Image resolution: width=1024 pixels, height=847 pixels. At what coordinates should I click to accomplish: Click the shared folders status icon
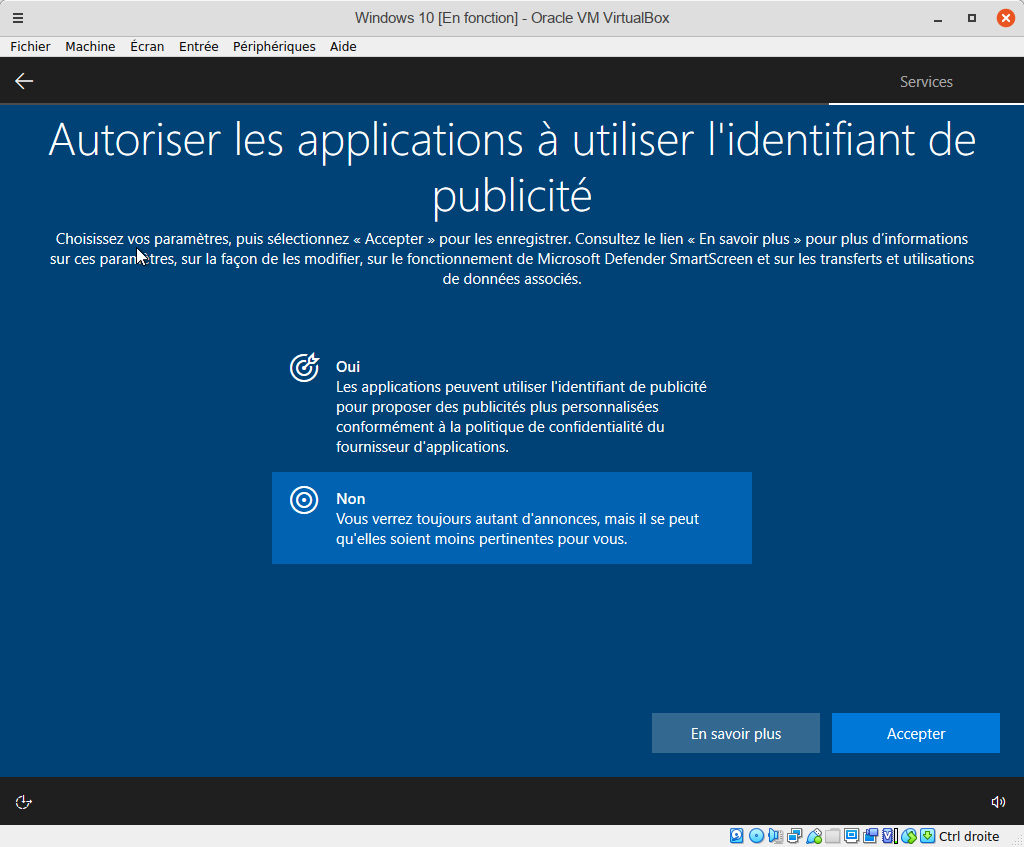tap(833, 836)
